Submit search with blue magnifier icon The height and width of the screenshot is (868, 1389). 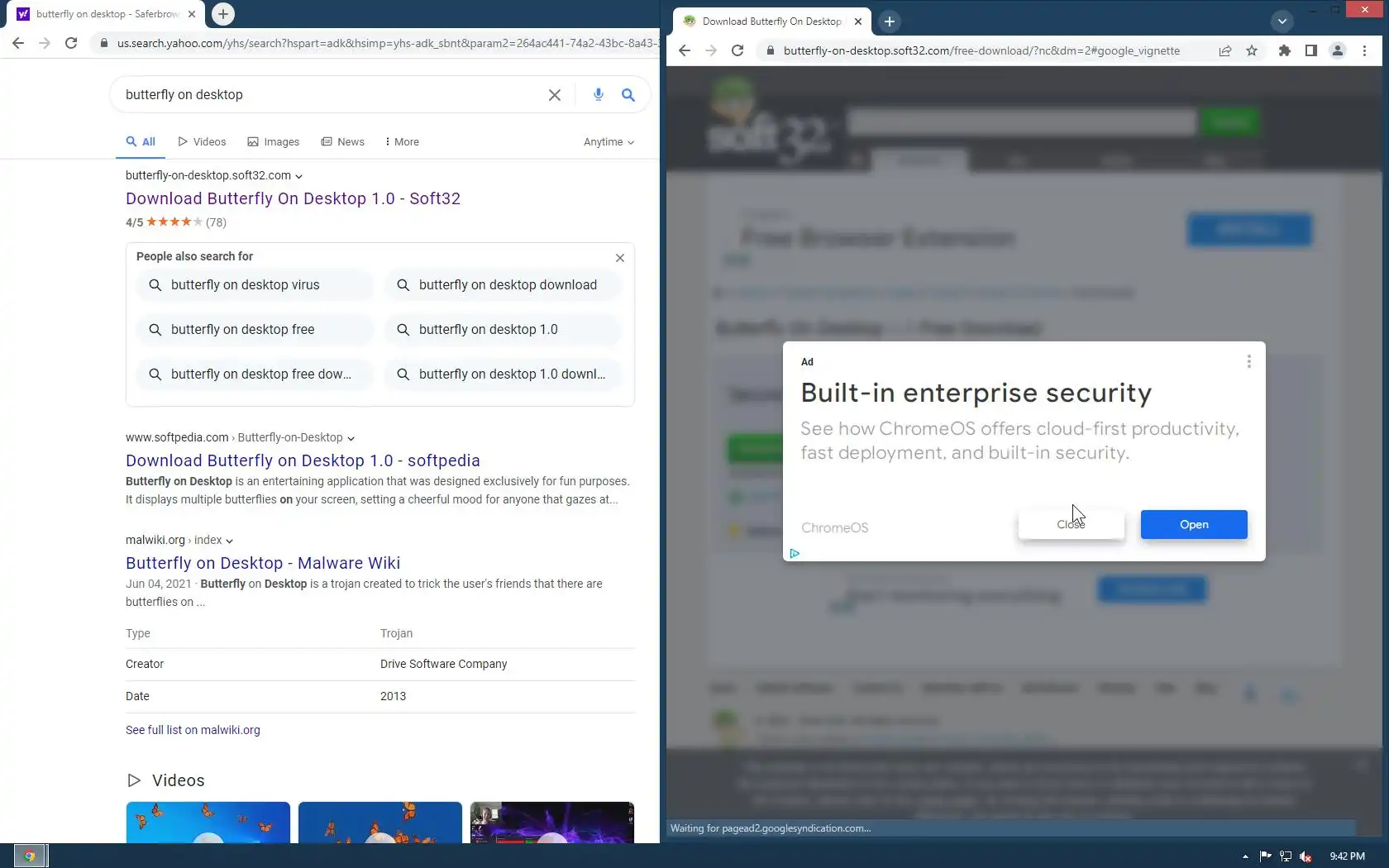point(628,95)
